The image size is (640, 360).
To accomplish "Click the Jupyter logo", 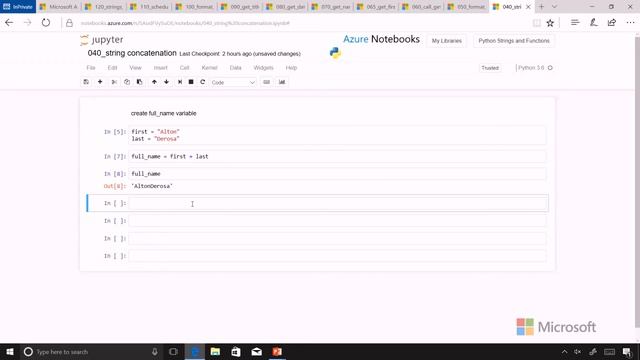I will click(102, 40).
